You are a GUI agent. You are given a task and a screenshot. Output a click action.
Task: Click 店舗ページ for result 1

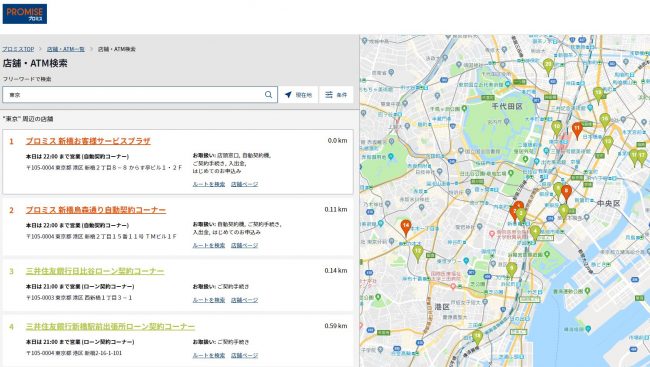[x=244, y=184]
